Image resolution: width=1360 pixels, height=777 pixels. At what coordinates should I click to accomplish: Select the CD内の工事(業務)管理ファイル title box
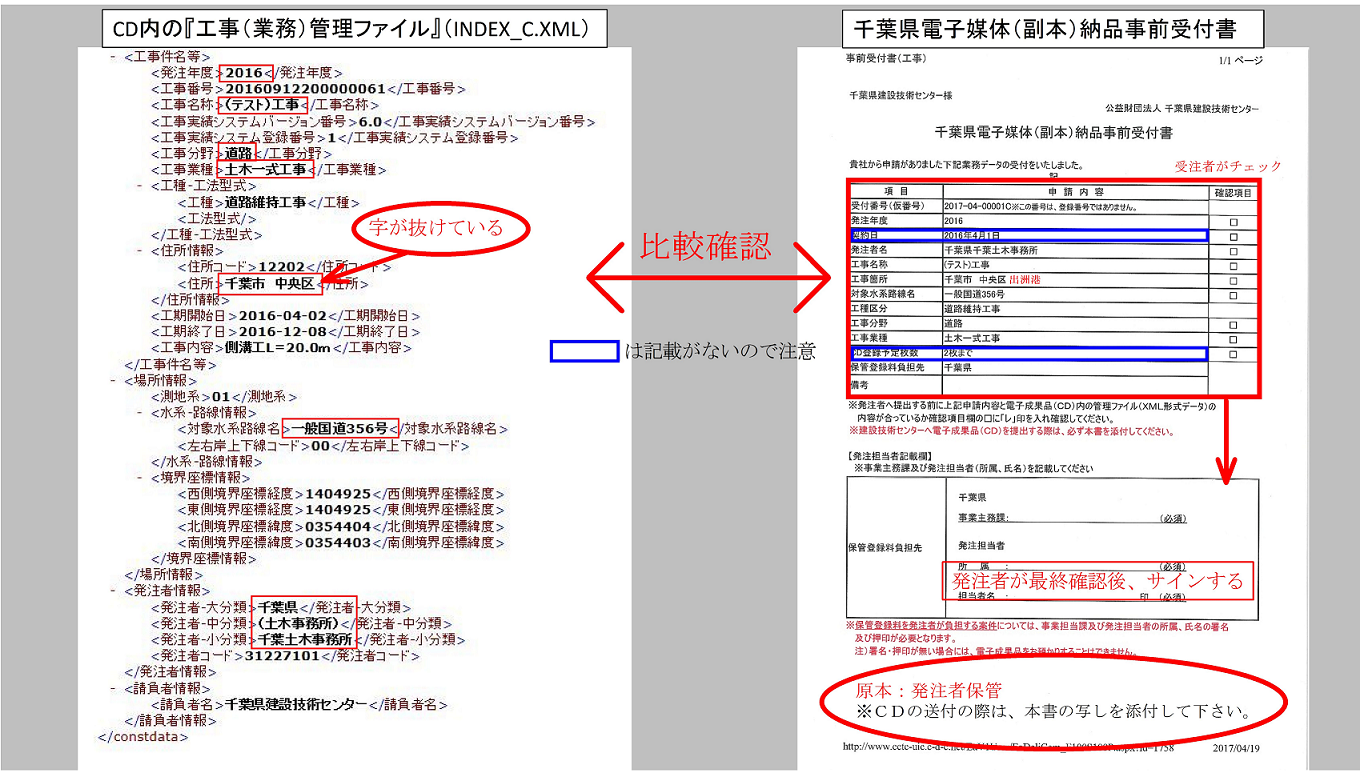tap(354, 28)
